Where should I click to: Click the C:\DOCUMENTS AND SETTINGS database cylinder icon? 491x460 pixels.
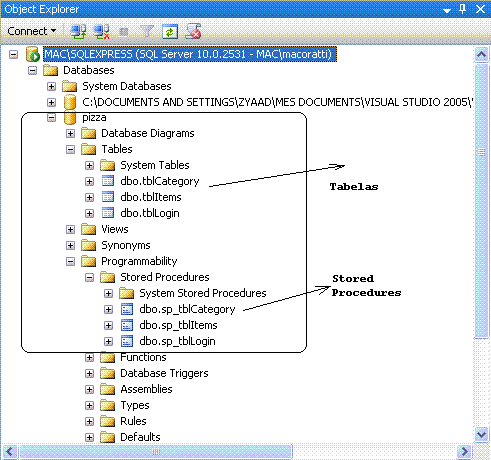[70, 102]
